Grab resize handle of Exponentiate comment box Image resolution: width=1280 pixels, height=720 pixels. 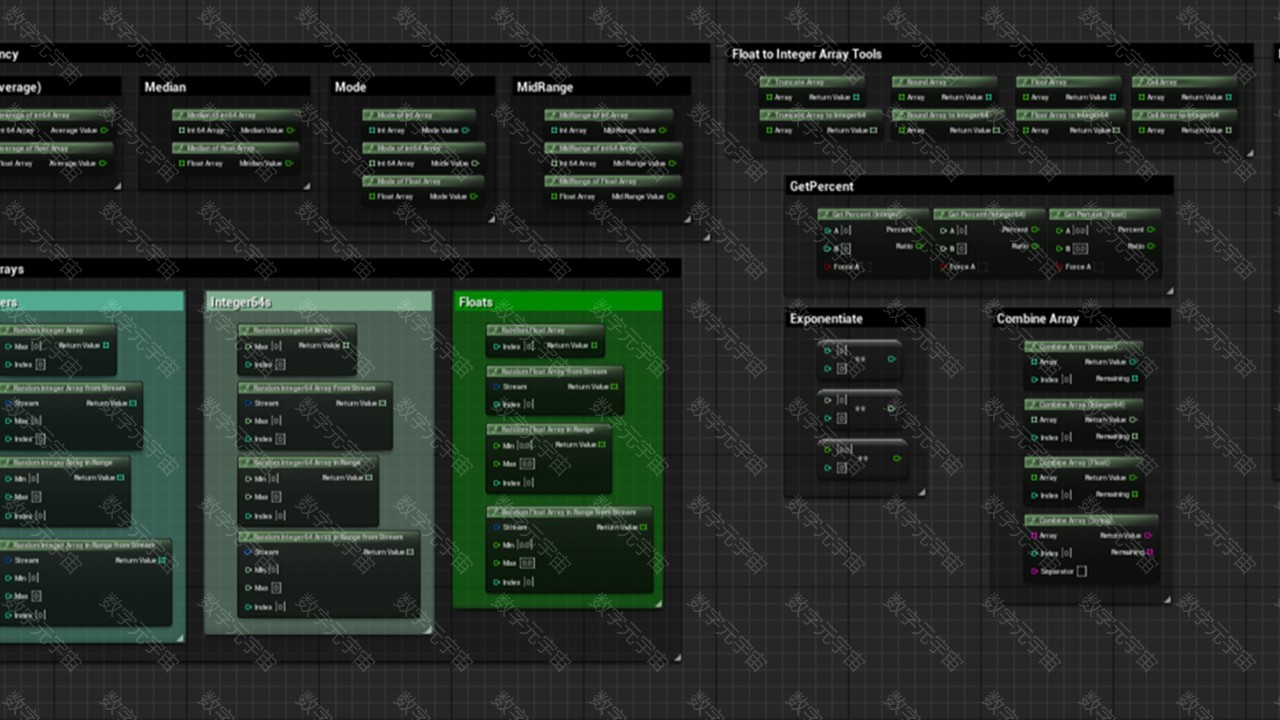pos(921,492)
